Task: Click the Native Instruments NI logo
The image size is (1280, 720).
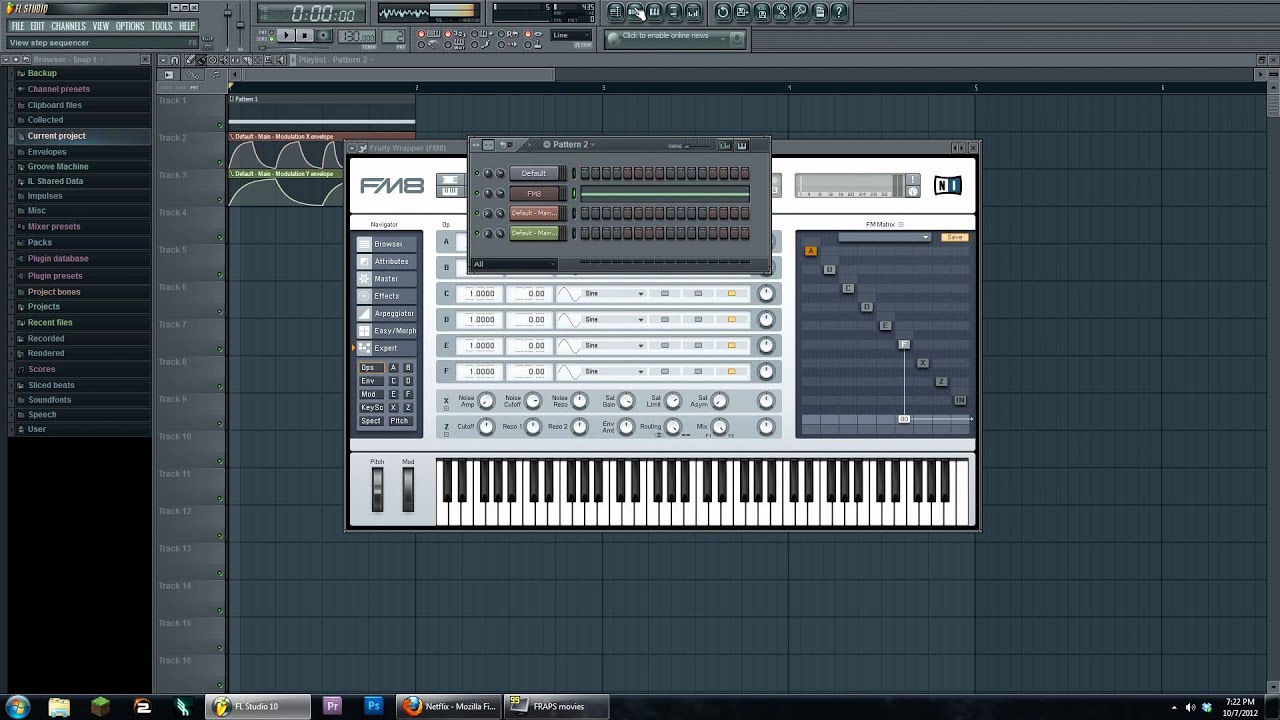Action: tap(947, 185)
